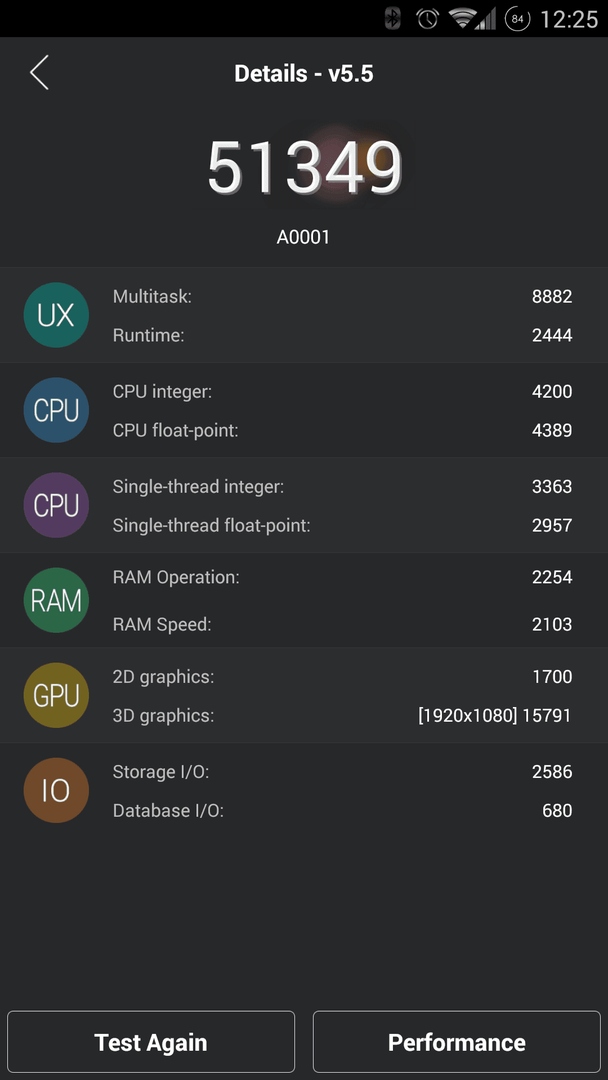Click the Test Again button
Image resolution: width=608 pixels, height=1080 pixels.
[151, 1042]
